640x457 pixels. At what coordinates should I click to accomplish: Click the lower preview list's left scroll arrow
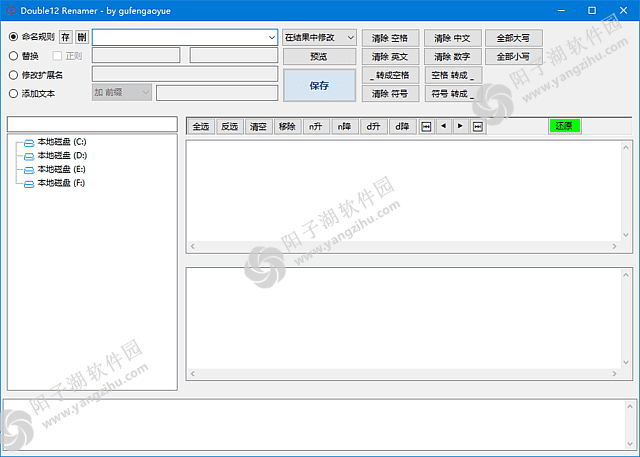(193, 374)
